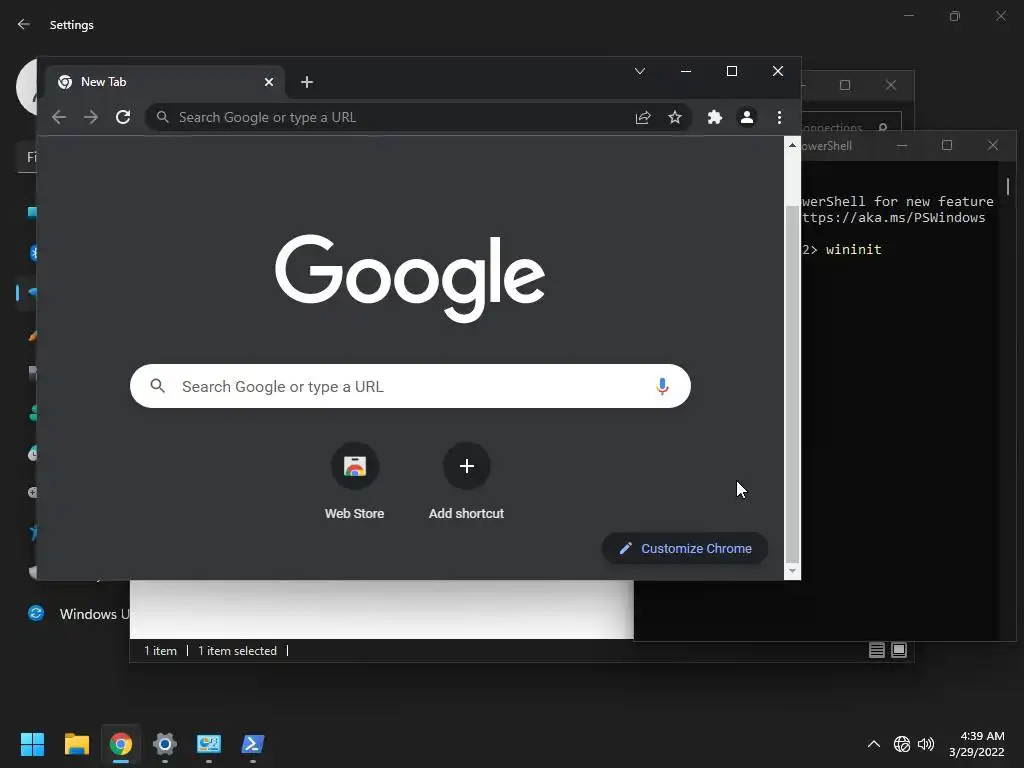Switch File Explorer to large icons view
1024x768 pixels.
tap(899, 650)
